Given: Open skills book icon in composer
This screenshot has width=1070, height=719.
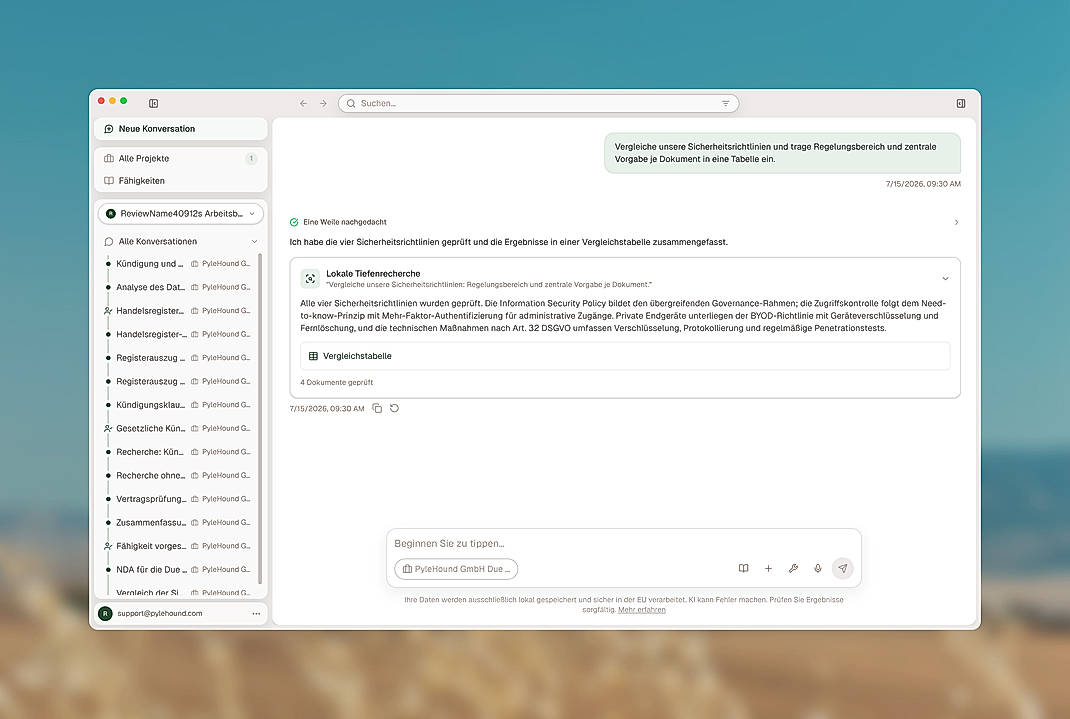Looking at the screenshot, I should coord(744,568).
